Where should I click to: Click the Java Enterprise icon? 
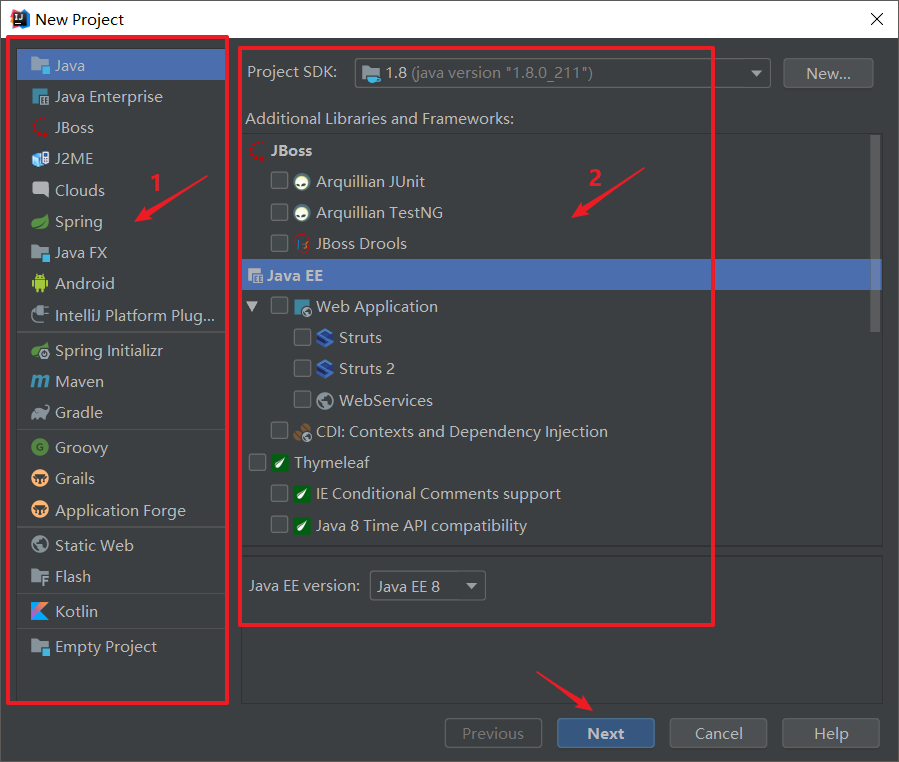40,96
